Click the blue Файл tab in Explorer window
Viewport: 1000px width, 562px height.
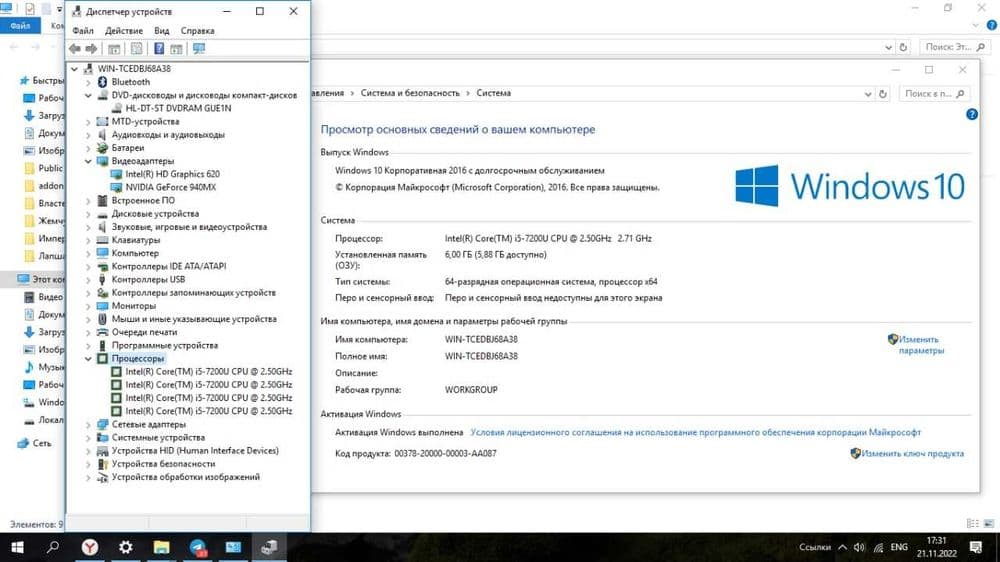20,26
